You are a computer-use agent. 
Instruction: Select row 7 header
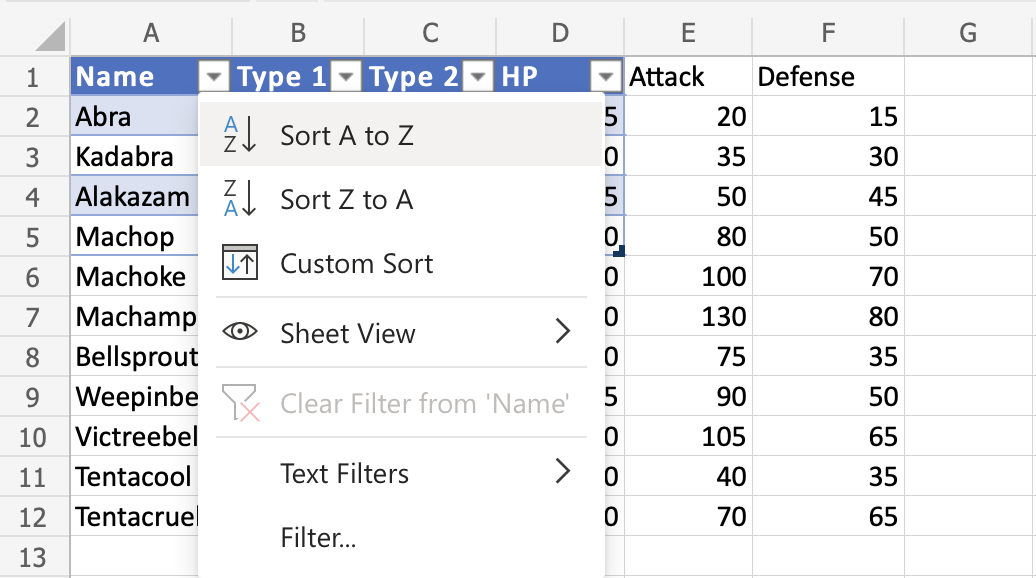[x=33, y=317]
